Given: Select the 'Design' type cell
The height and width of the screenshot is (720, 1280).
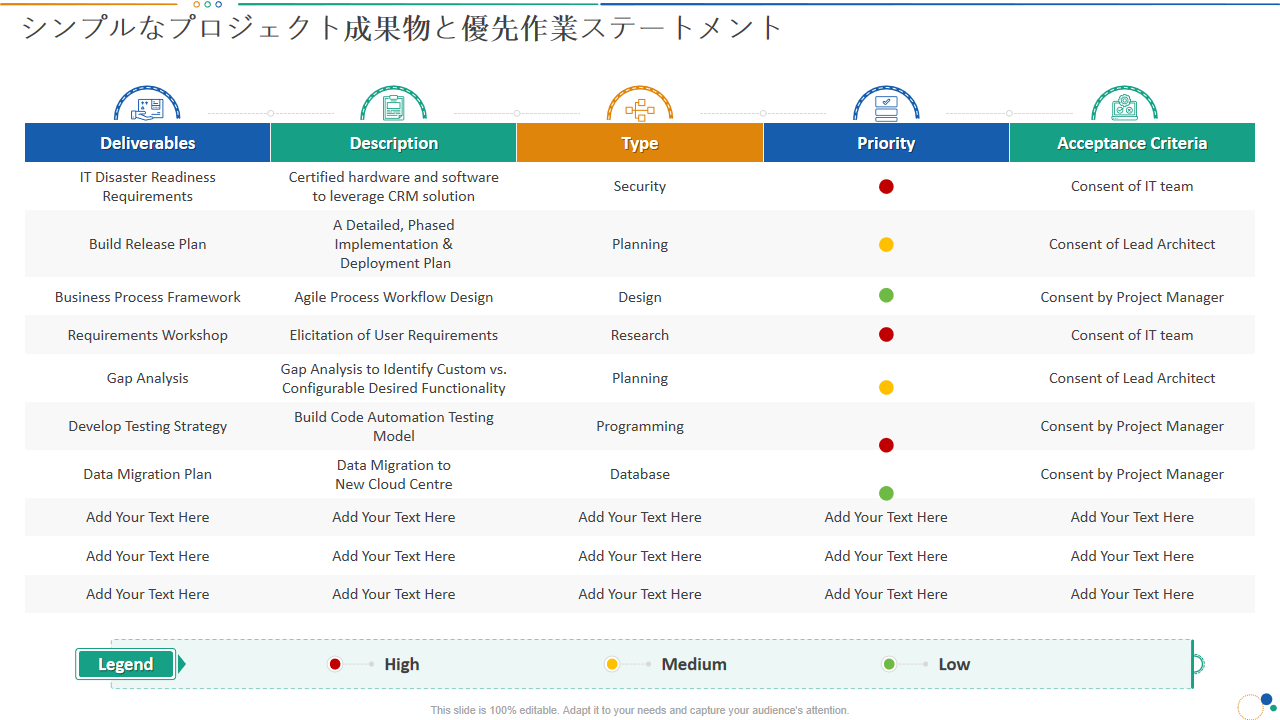Looking at the screenshot, I should point(640,297).
